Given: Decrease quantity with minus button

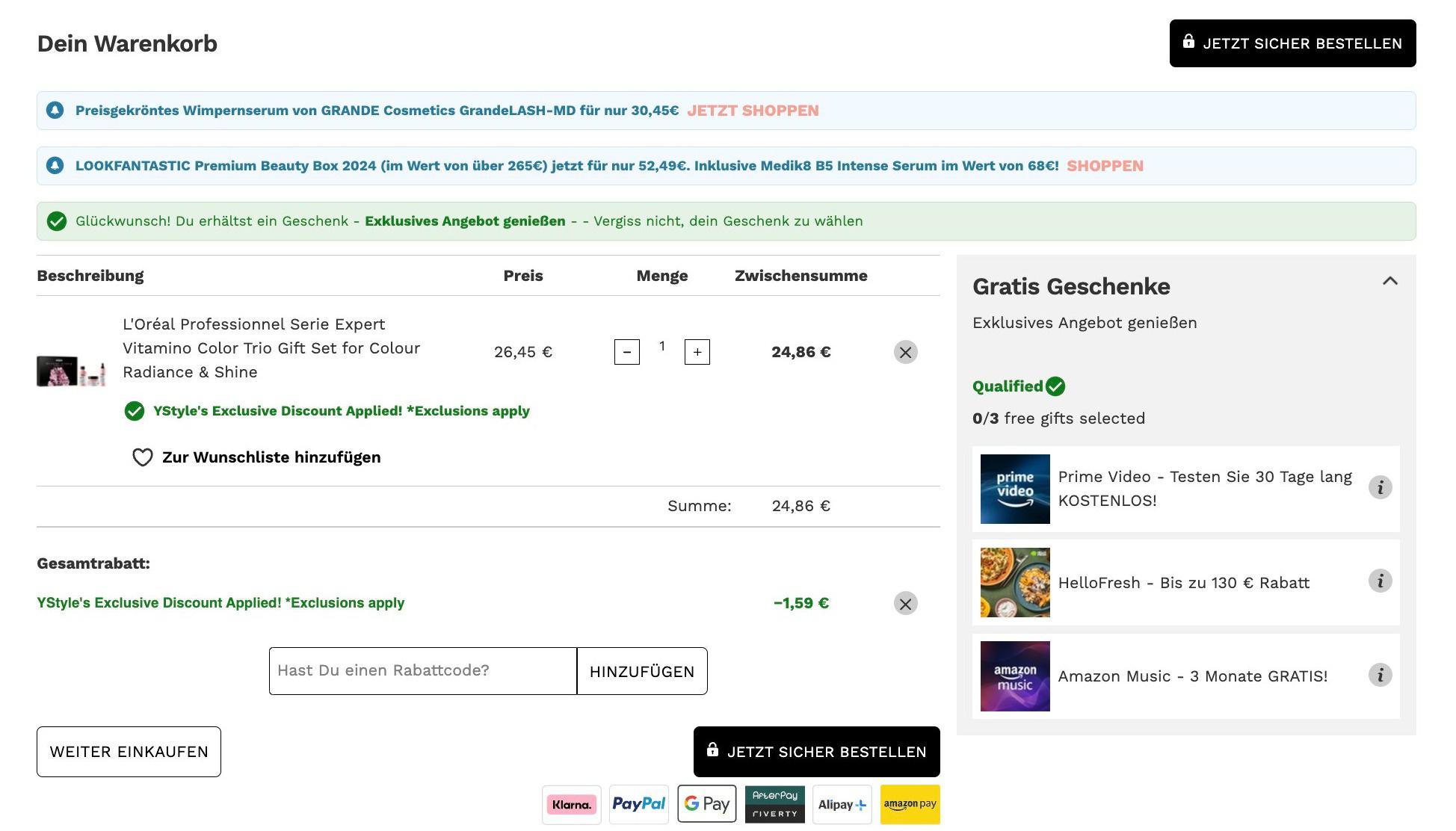Looking at the screenshot, I should coord(627,352).
